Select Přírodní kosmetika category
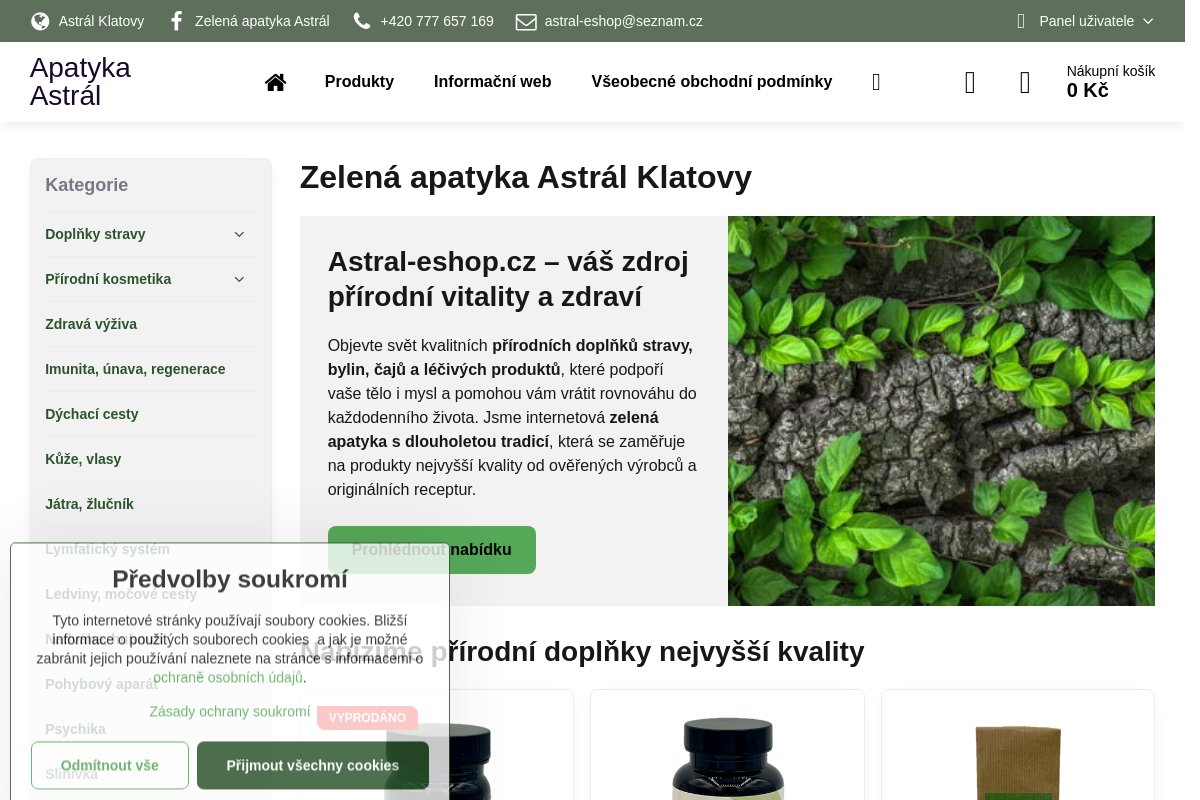Screen dimensions: 1200x800 click(108, 279)
